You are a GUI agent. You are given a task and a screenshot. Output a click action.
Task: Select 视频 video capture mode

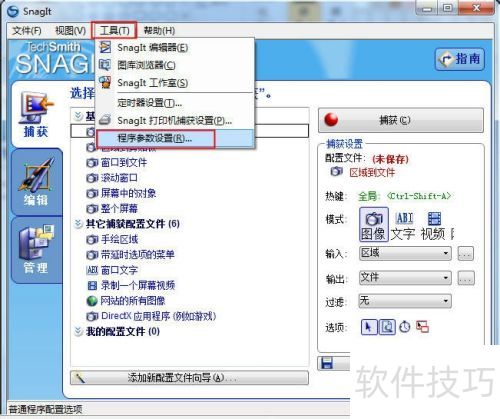tap(433, 226)
